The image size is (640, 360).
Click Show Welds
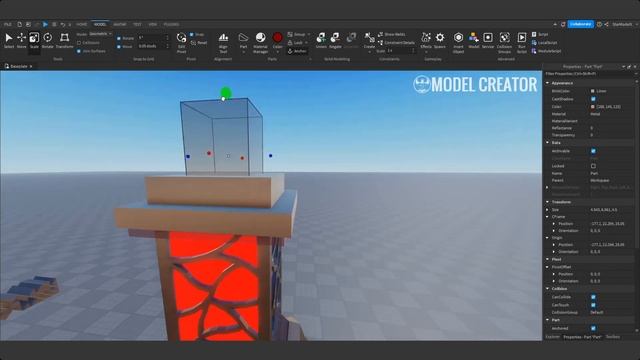coord(391,35)
